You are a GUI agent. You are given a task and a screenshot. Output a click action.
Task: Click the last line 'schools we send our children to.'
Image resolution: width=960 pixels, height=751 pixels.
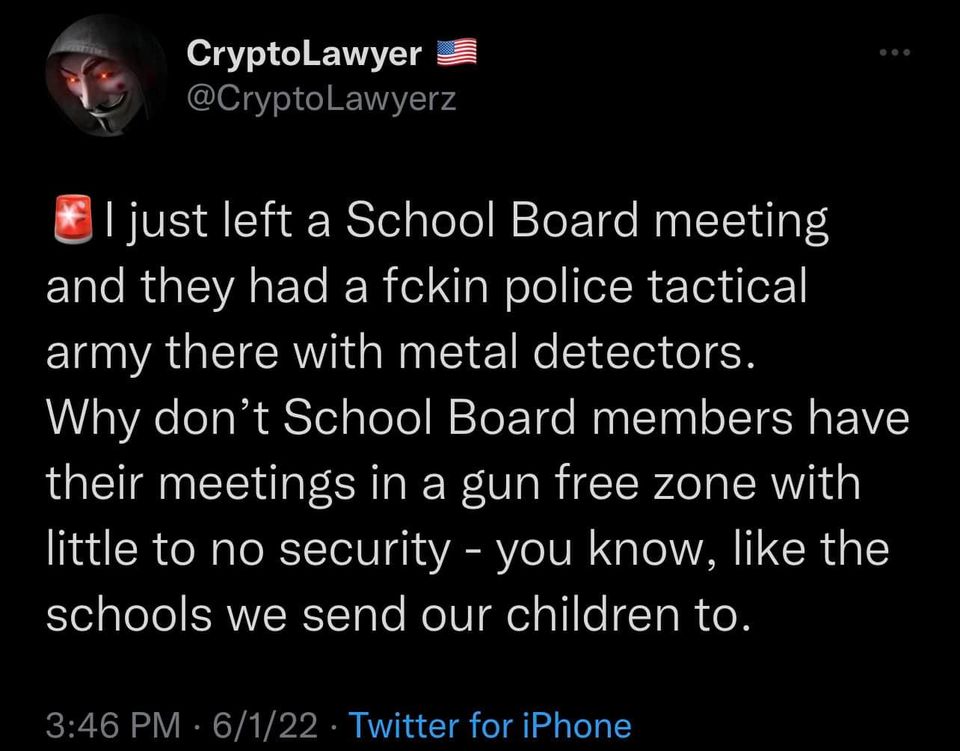click(x=397, y=615)
